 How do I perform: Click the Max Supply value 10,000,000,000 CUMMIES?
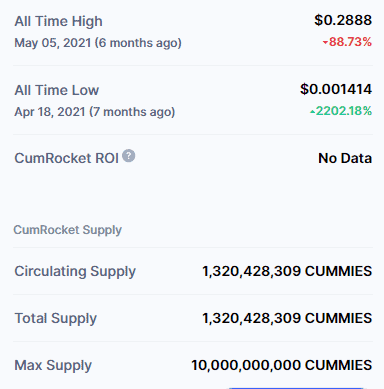pyautogui.click(x=282, y=365)
